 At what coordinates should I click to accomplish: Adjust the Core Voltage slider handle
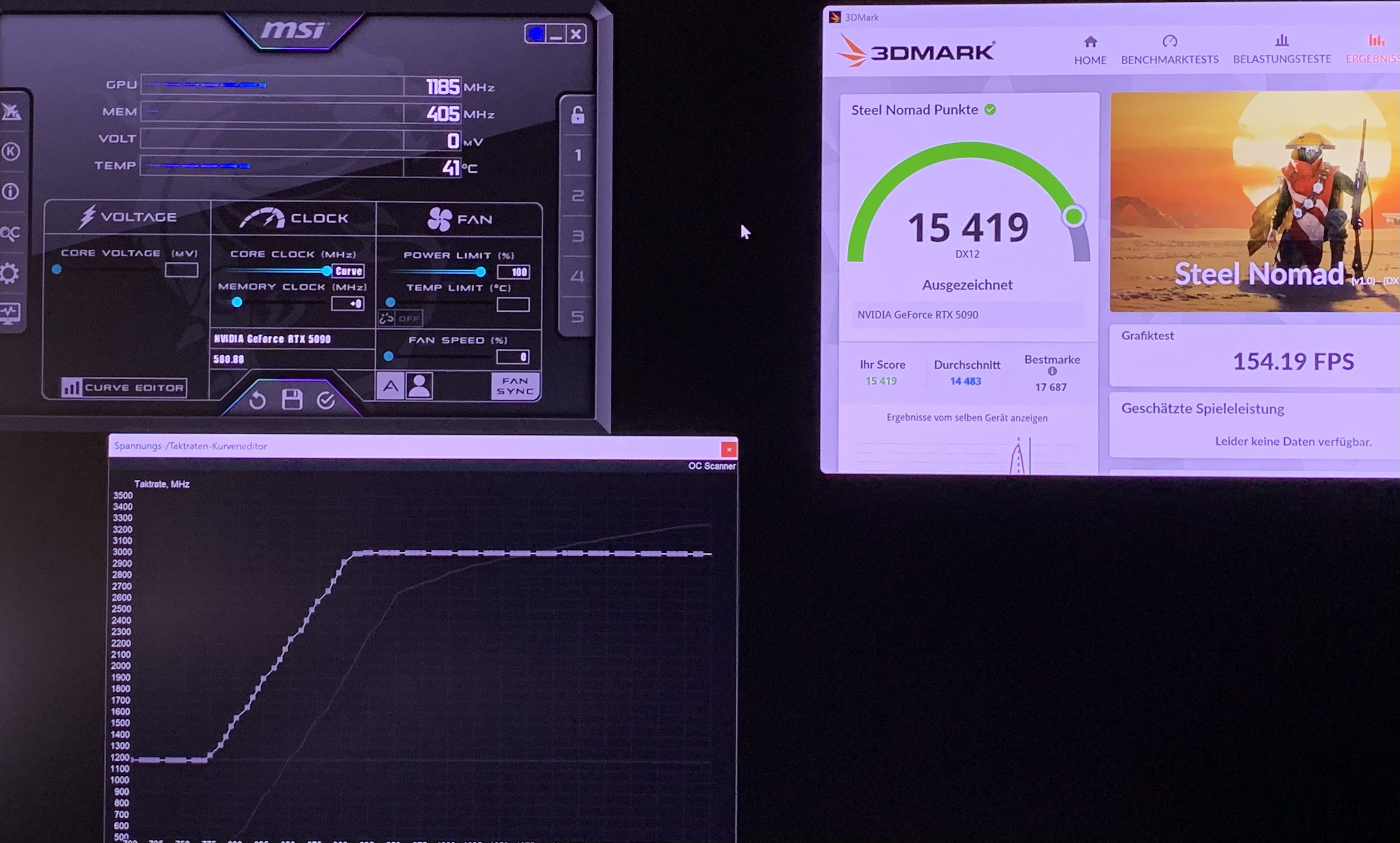click(57, 269)
